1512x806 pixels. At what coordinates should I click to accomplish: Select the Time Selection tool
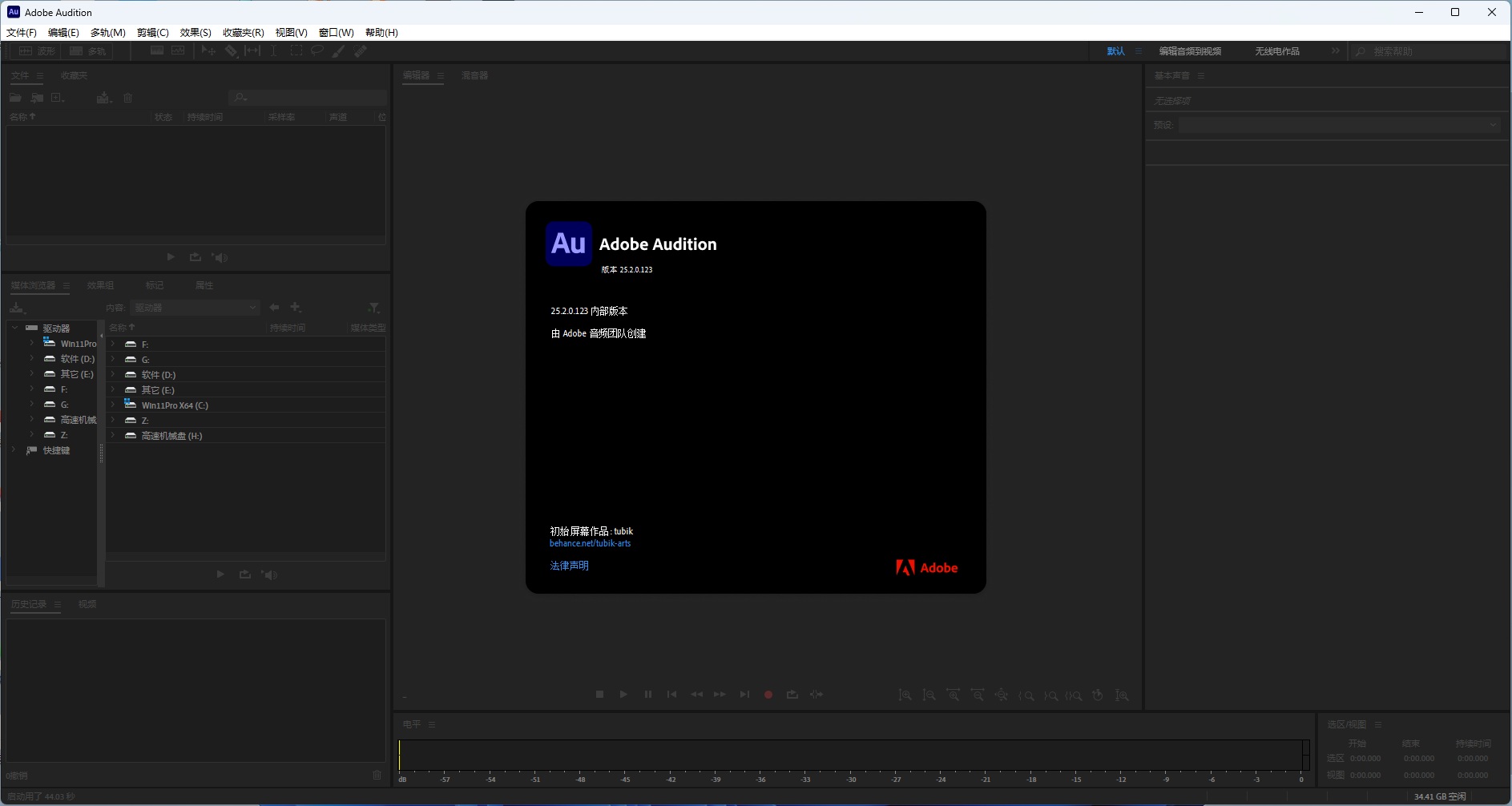pos(274,50)
